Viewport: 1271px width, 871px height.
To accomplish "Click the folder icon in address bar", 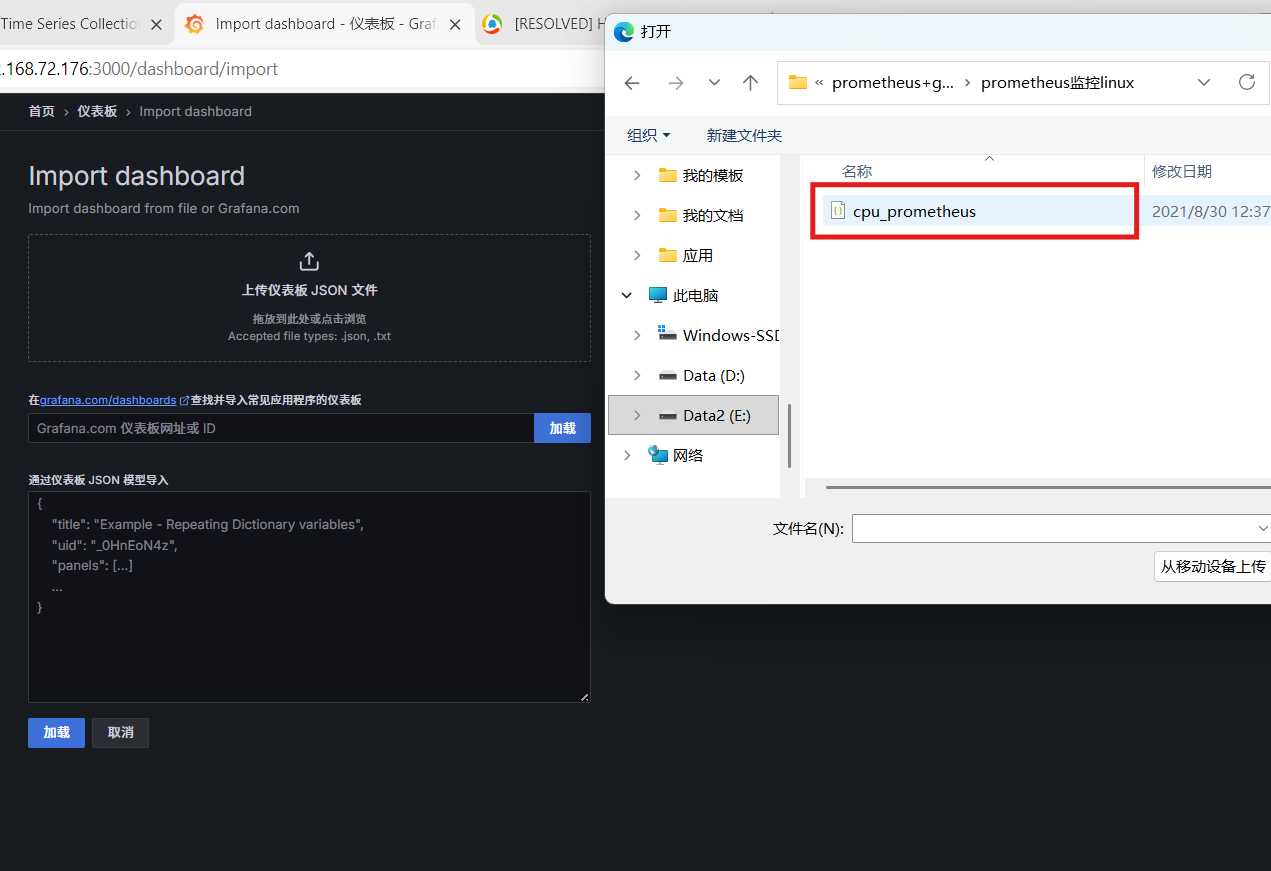I will click(797, 83).
